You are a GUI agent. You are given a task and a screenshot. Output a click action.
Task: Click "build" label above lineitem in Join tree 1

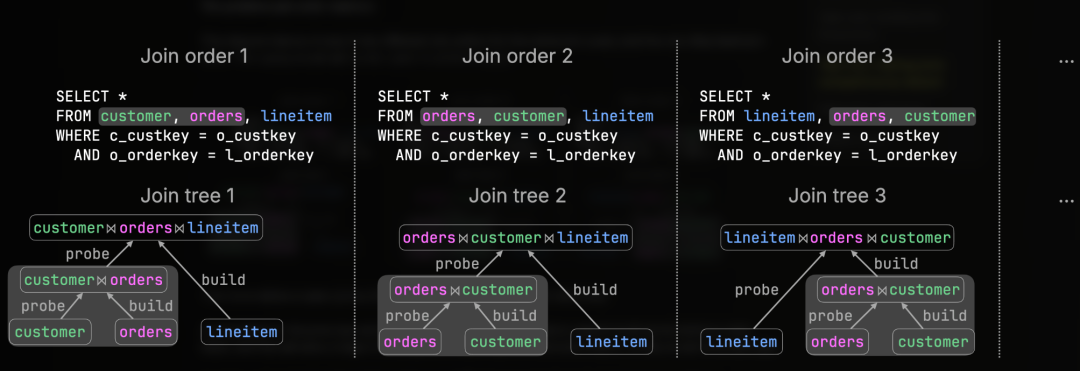tap(223, 279)
